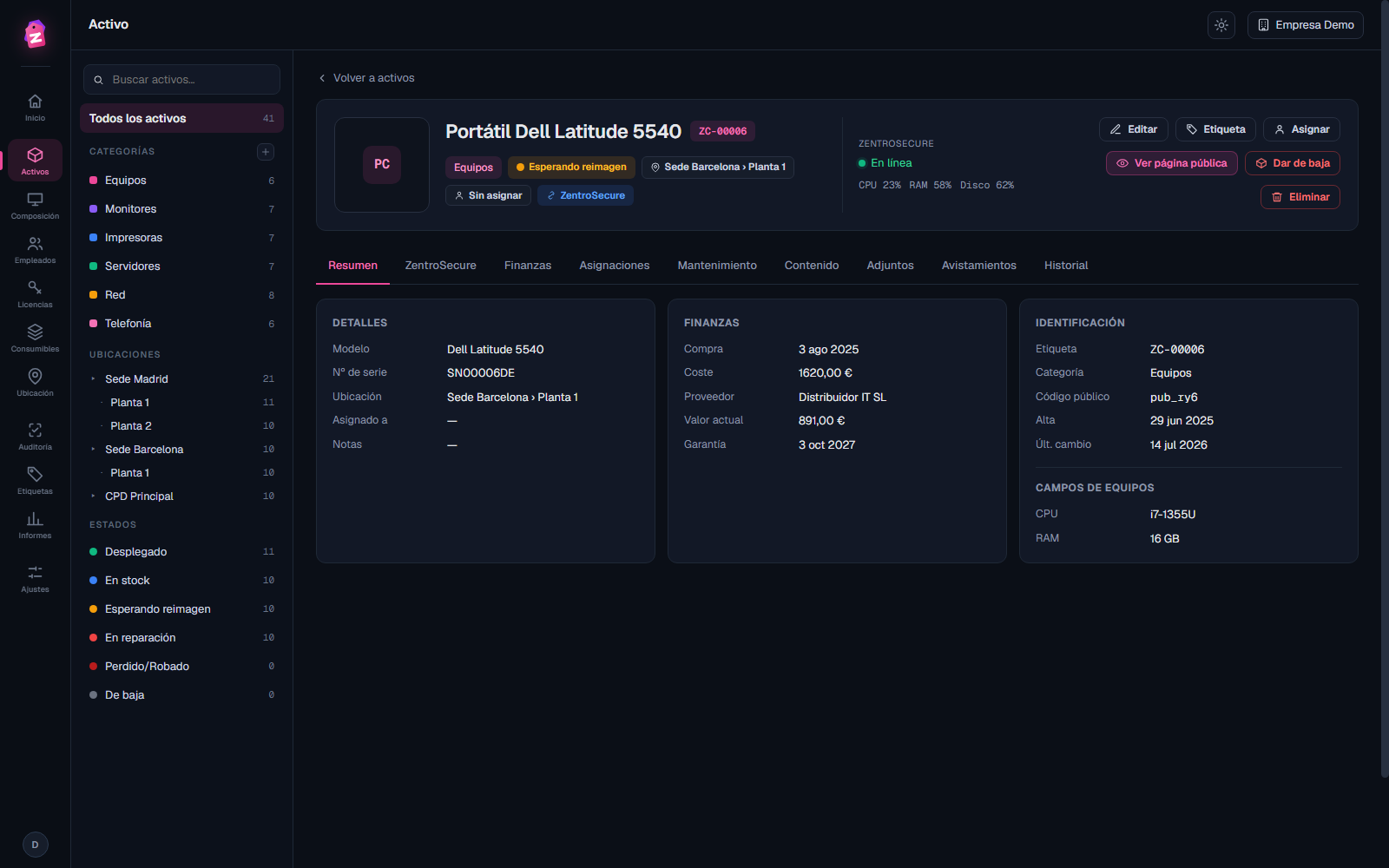The width and height of the screenshot is (1389, 868).
Task: Open Composición in the sidebar
Action: (35, 206)
